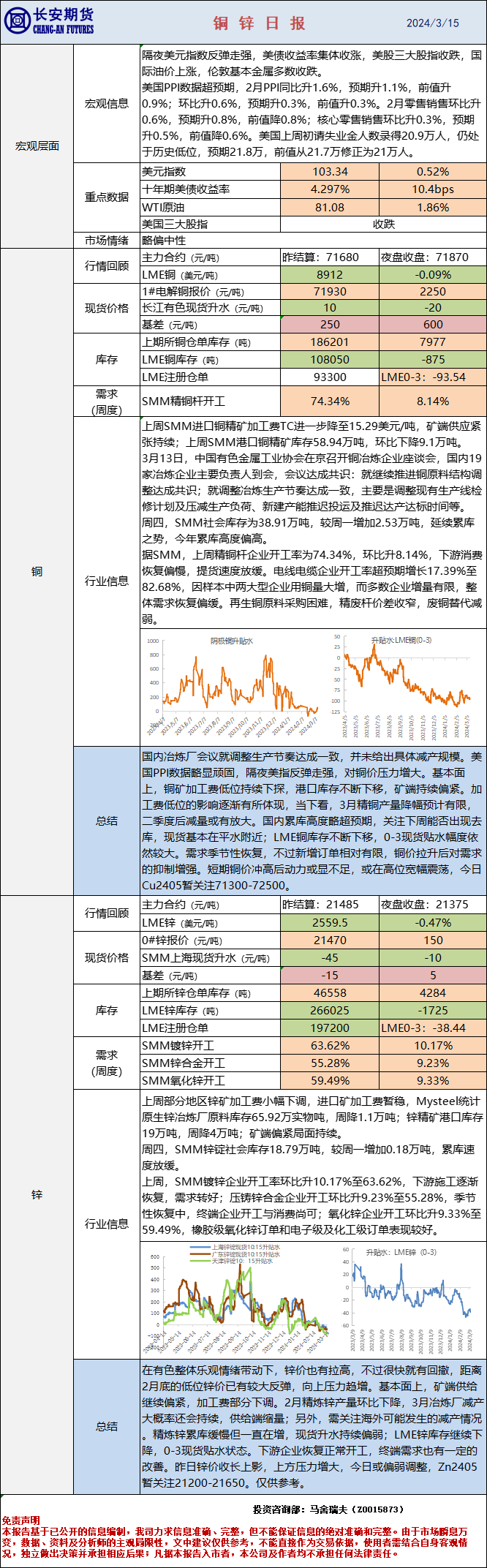Screen dimensions: 487x1568
Task: Click the copper 昨结算: 71680 cell
Action: click(330, 257)
